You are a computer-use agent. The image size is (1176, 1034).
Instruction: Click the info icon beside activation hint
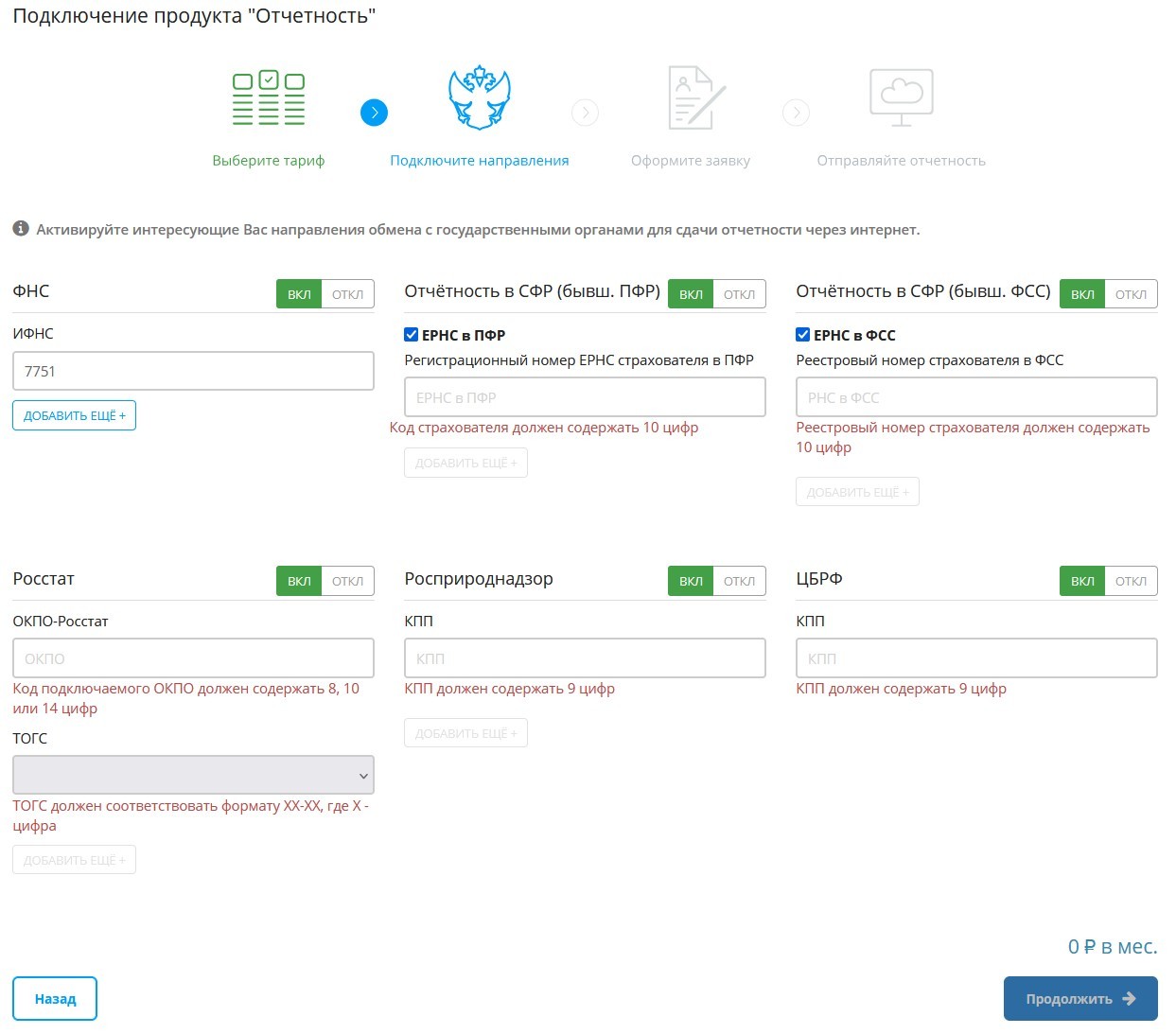tap(21, 229)
